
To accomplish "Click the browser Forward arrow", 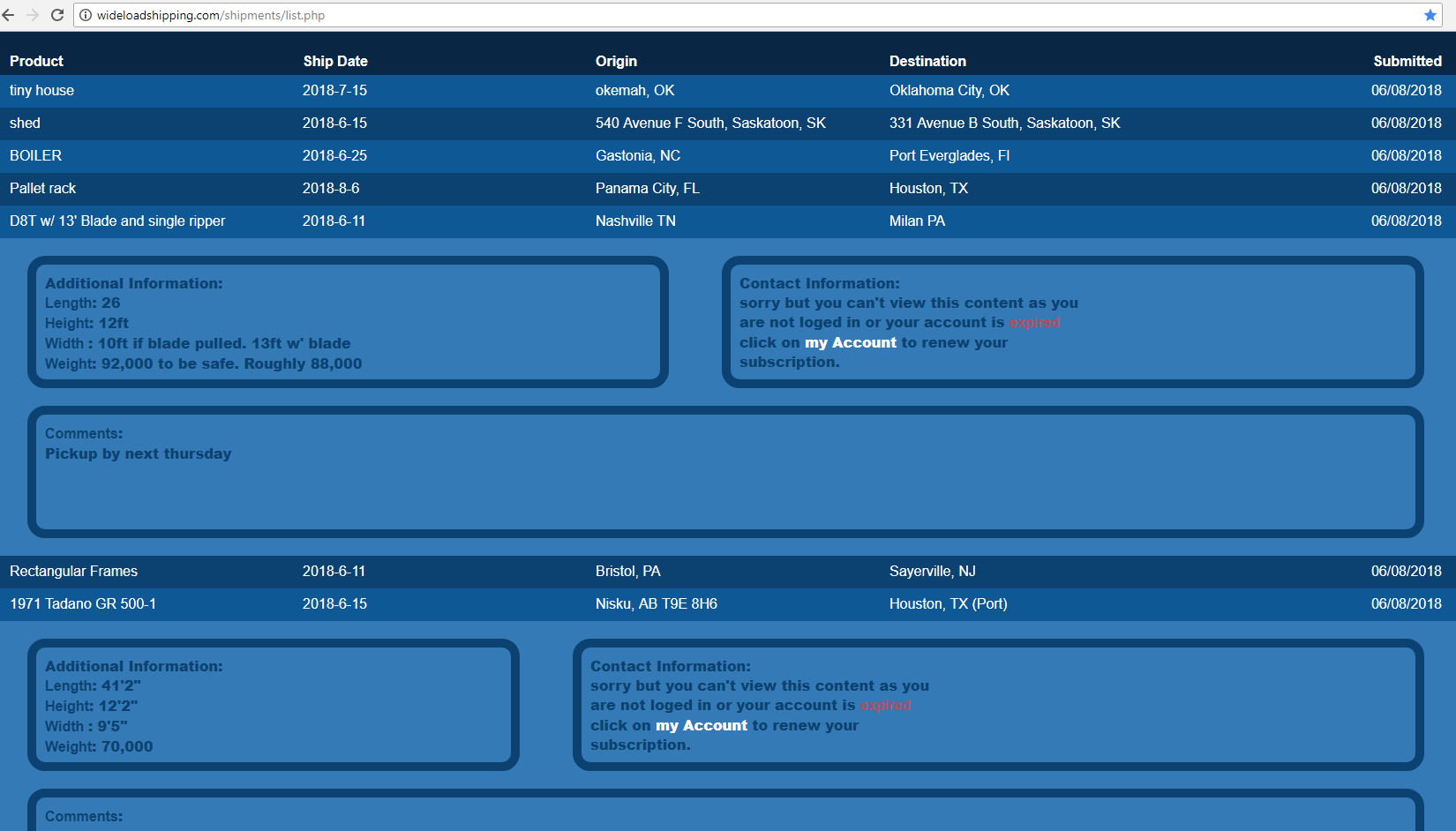I will (33, 15).
